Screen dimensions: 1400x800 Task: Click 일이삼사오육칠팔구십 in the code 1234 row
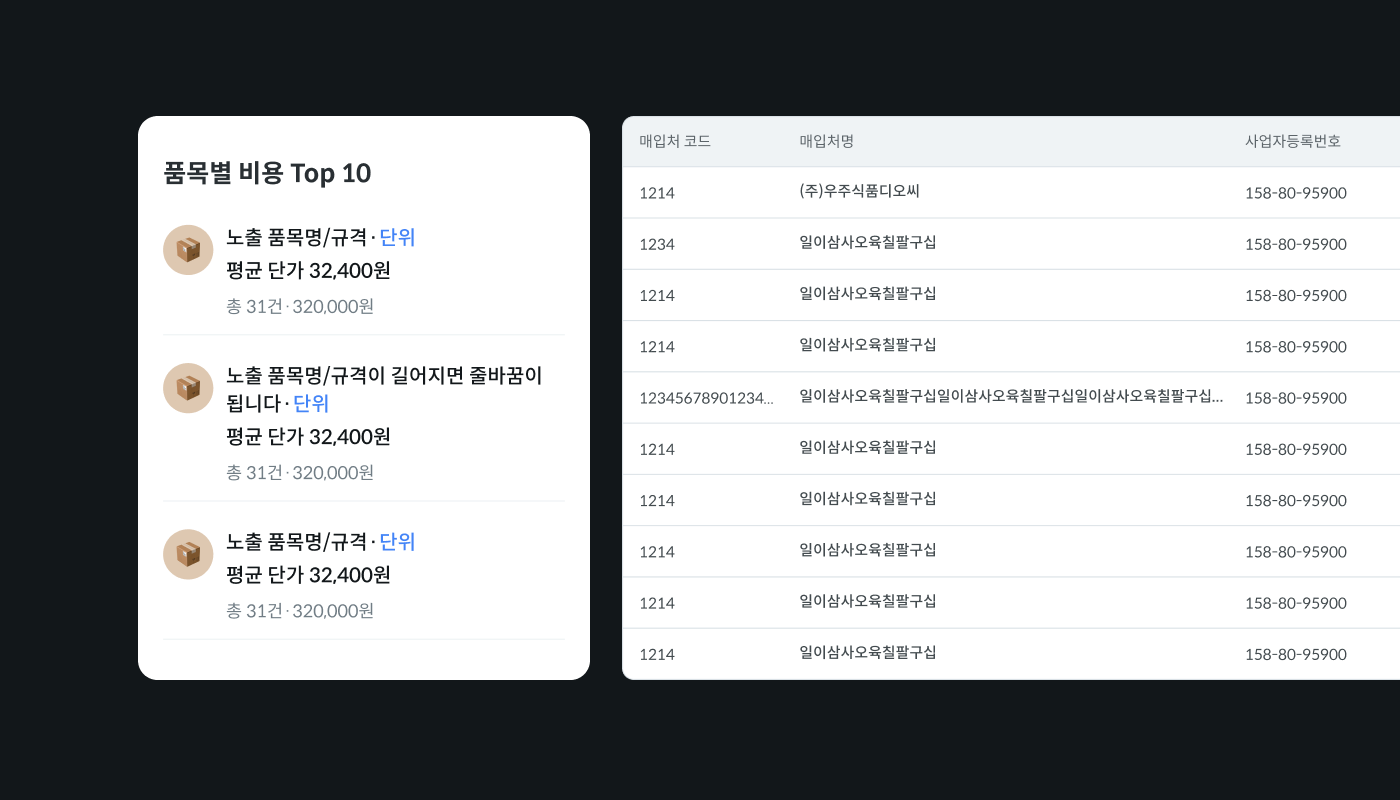(868, 242)
